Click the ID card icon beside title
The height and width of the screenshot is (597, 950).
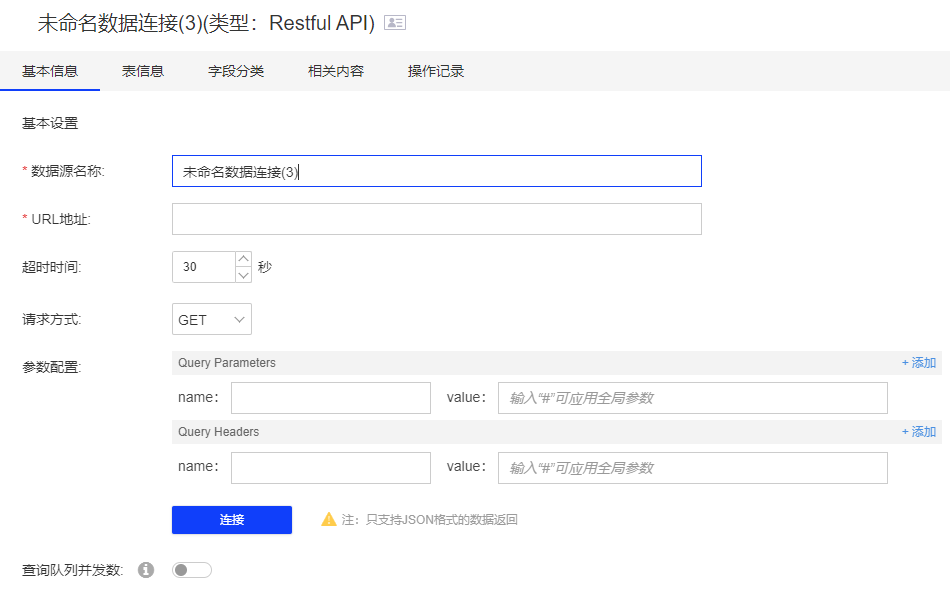click(x=395, y=23)
